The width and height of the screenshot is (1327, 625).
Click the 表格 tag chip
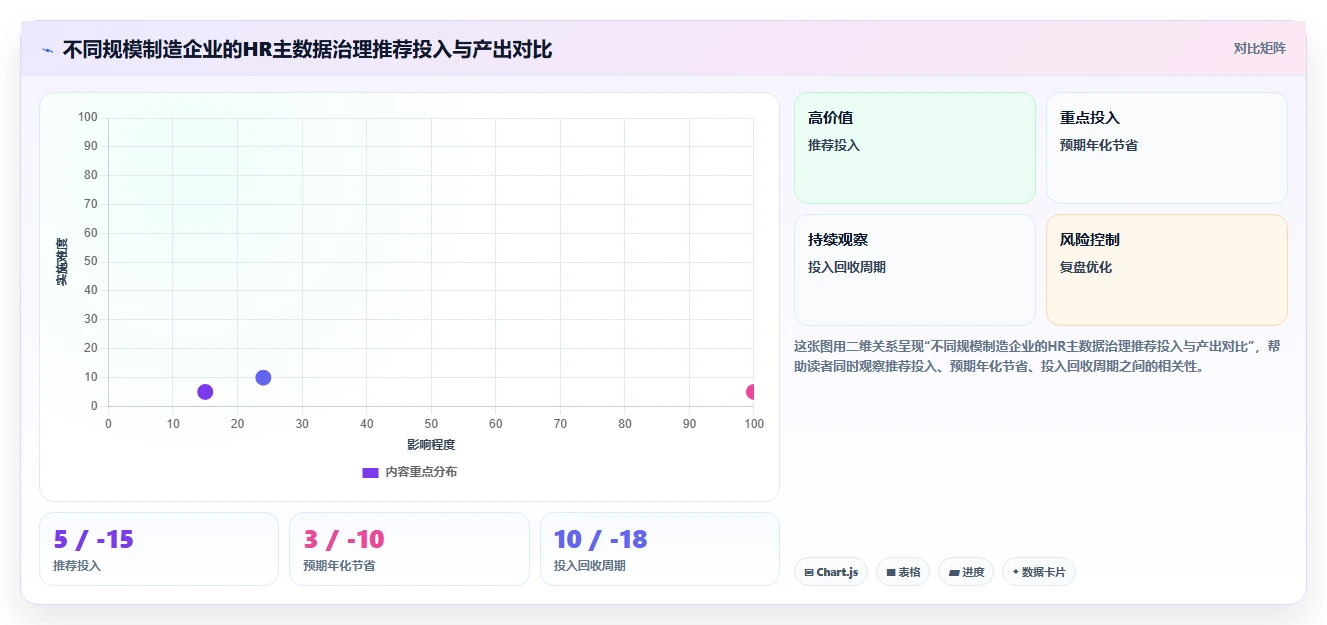pos(903,572)
